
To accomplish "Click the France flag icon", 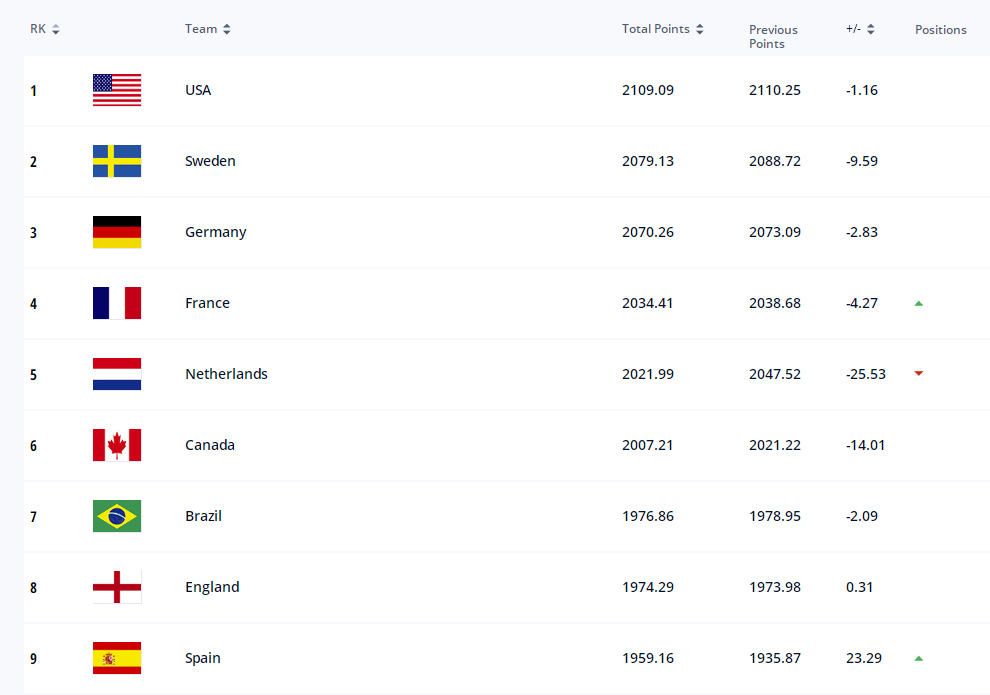I will tap(117, 303).
